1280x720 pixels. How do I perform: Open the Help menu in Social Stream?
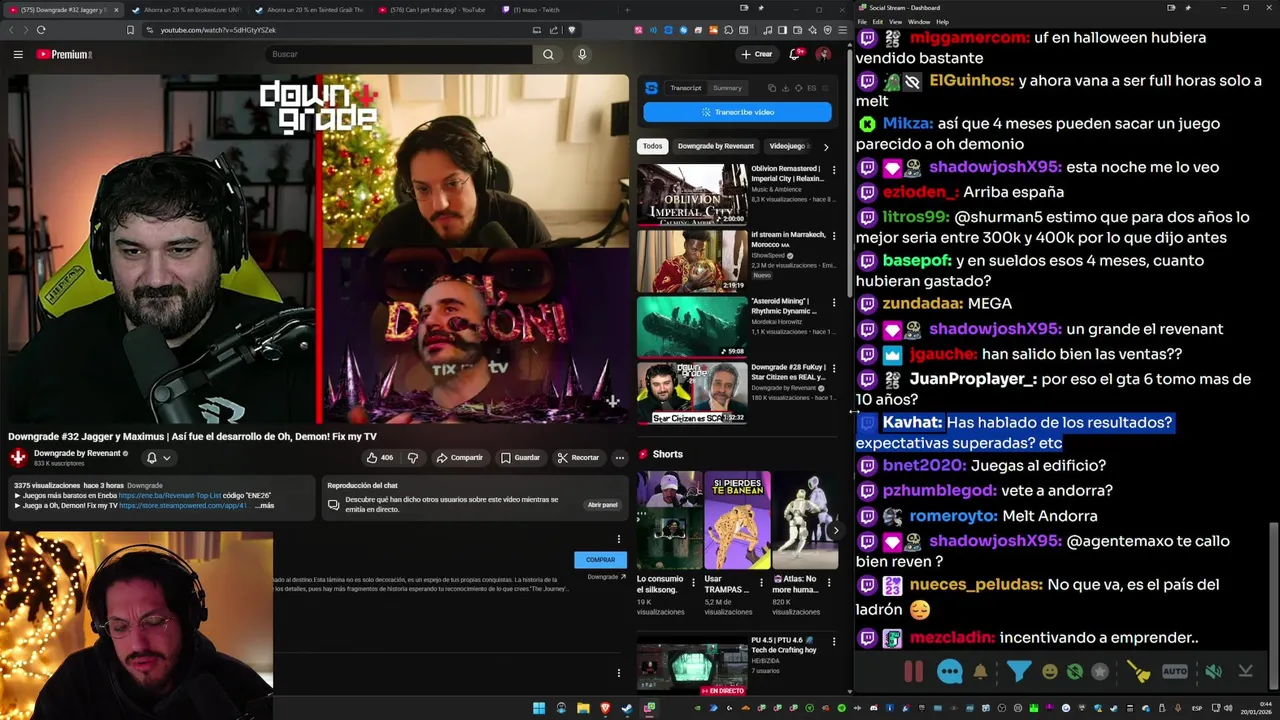(942, 21)
